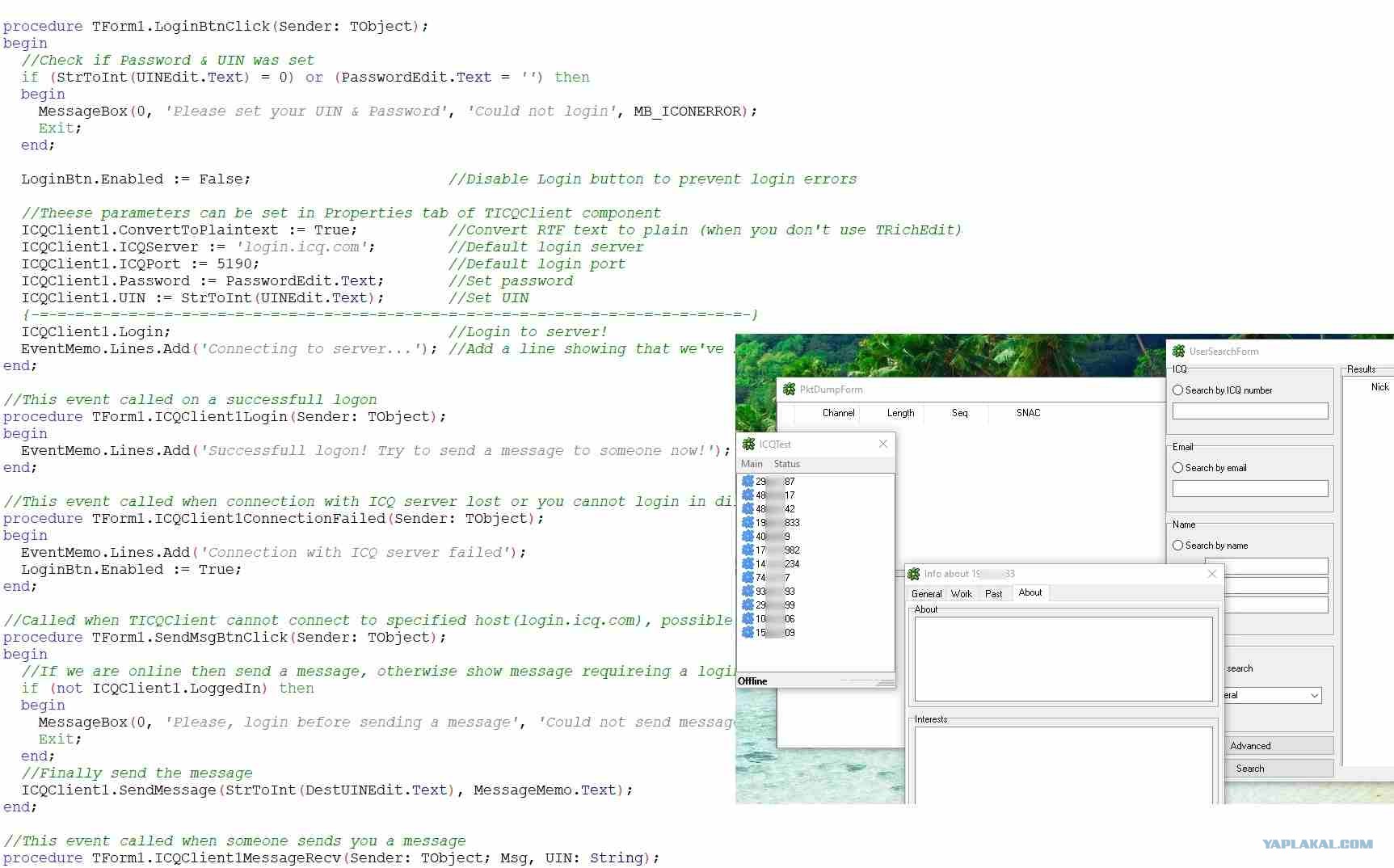Click the ICQTest window title icon

pyautogui.click(x=749, y=444)
